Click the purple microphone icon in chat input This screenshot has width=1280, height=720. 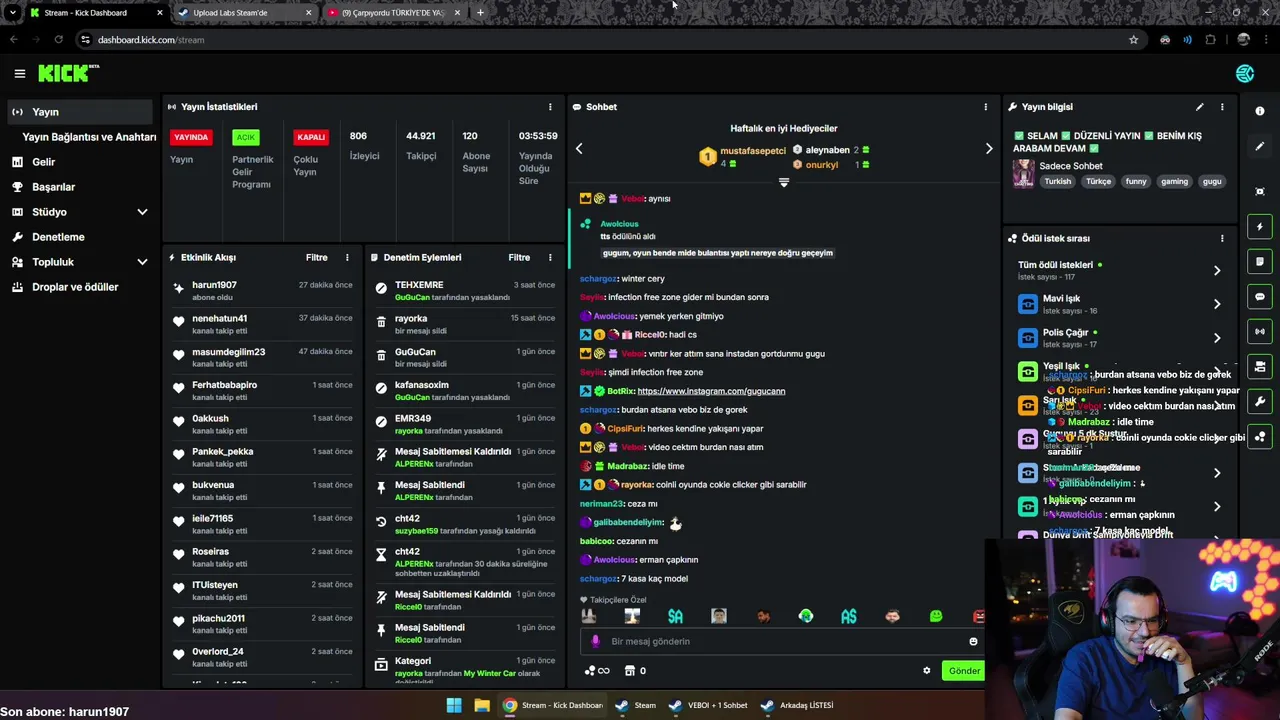pyautogui.click(x=595, y=642)
